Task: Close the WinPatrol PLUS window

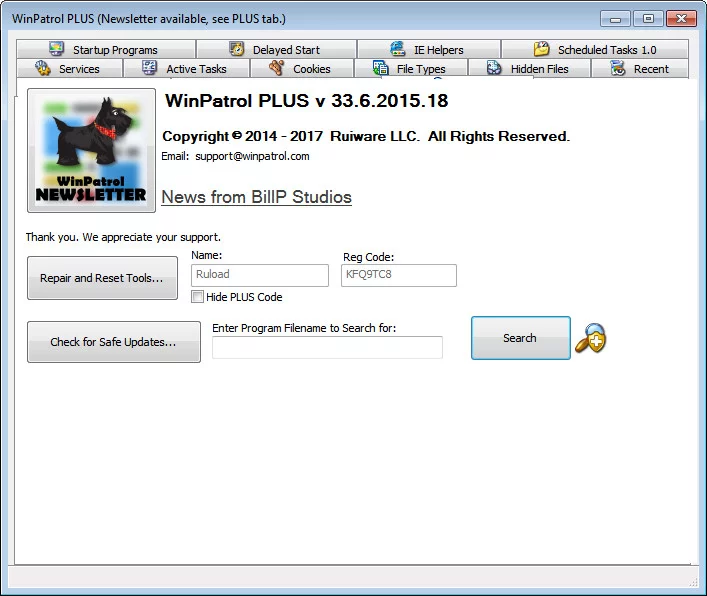Action: pyautogui.click(x=681, y=18)
